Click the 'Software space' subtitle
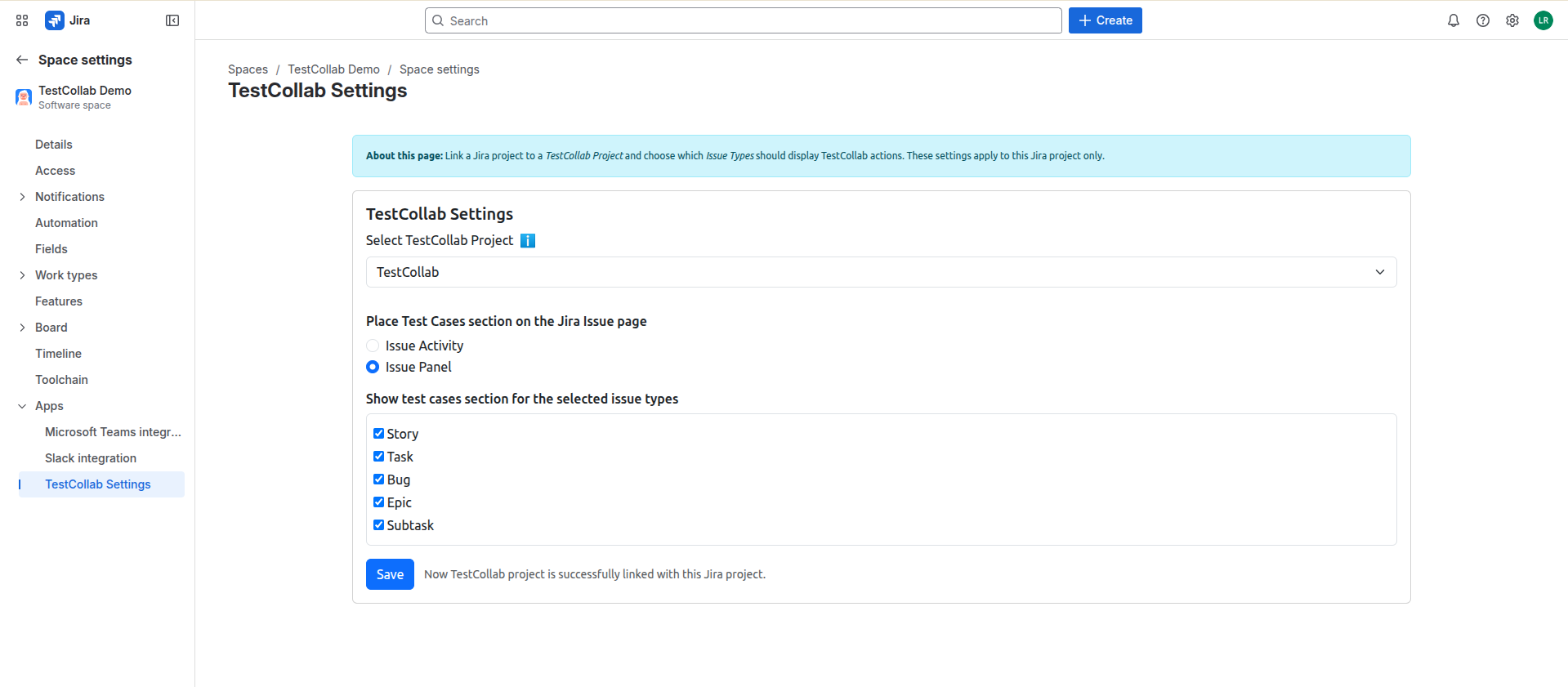Viewport: 1568px width, 687px height. [x=74, y=105]
